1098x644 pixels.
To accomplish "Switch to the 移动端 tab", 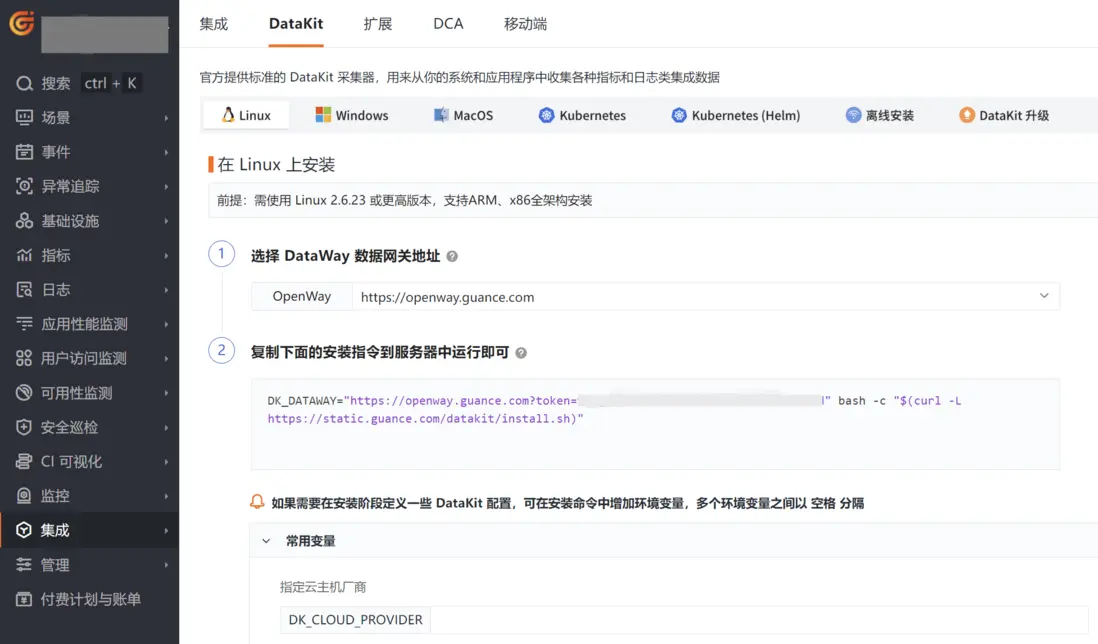I will coord(525,24).
